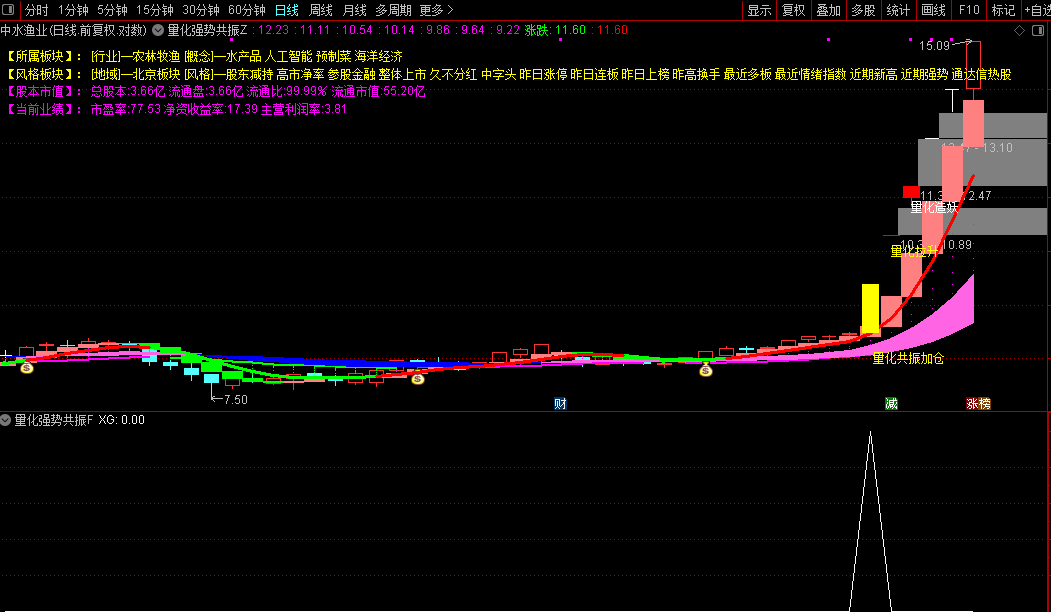Click the topmost hollow red candle
Viewport: 1051px width, 612px height.
pyautogui.click(x=973, y=65)
